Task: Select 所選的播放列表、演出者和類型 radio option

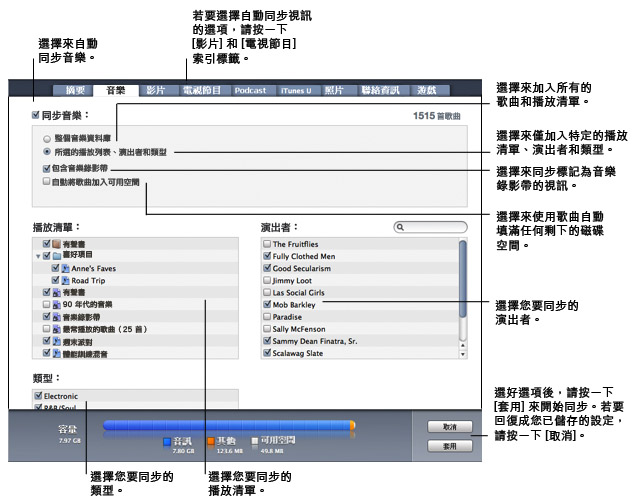Action: [x=47, y=151]
